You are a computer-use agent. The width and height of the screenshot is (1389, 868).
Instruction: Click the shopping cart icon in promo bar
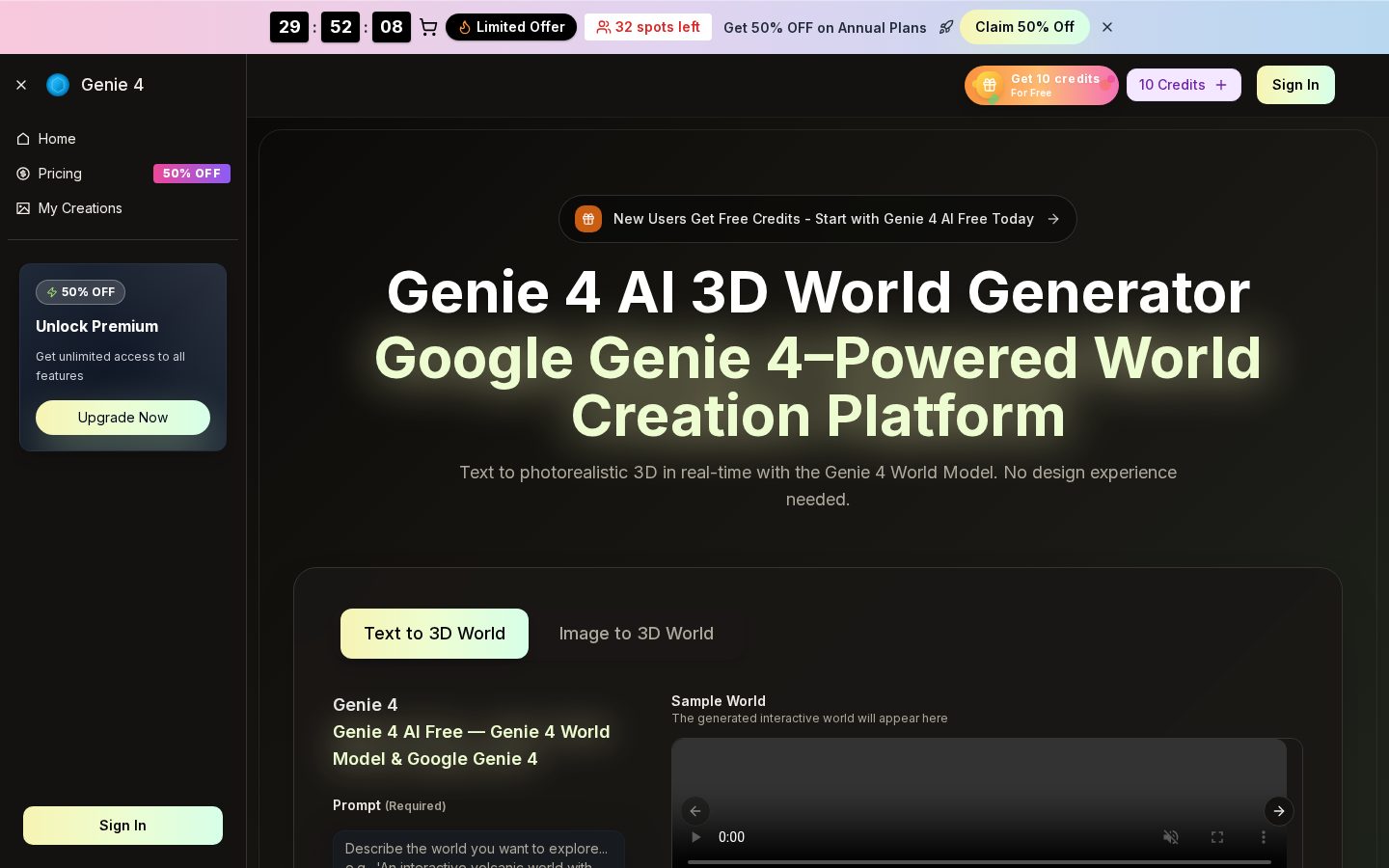(428, 27)
